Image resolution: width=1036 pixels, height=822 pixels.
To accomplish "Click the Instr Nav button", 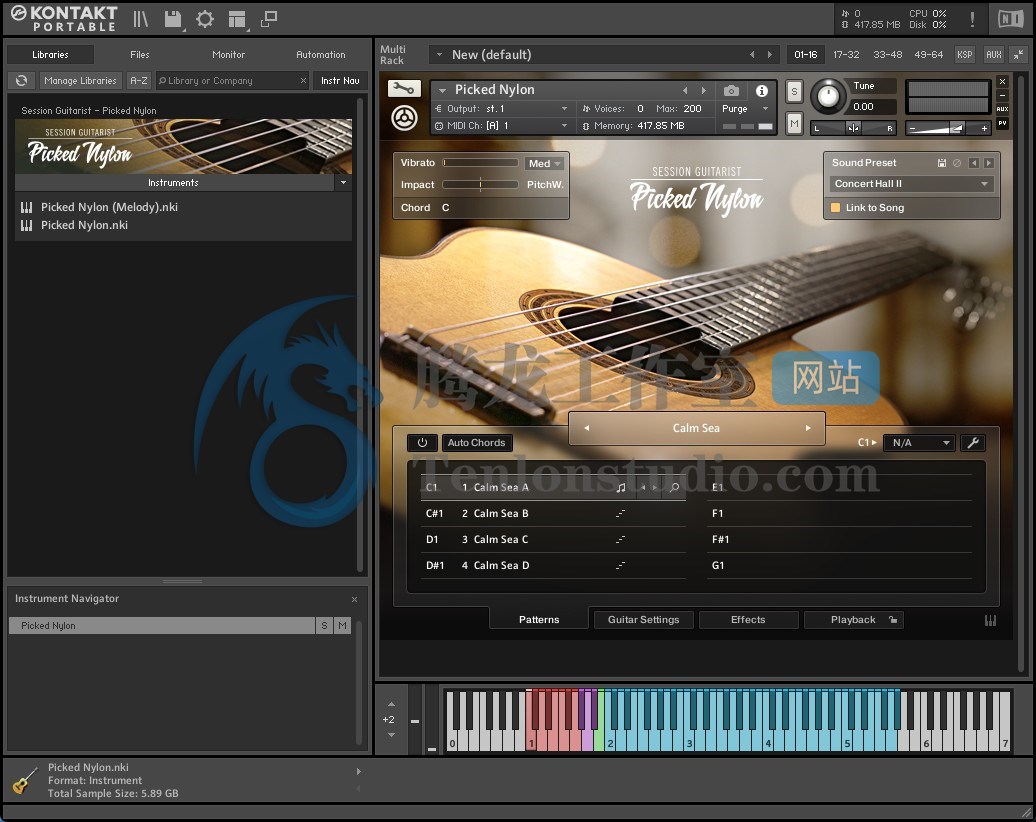I will tap(340, 81).
